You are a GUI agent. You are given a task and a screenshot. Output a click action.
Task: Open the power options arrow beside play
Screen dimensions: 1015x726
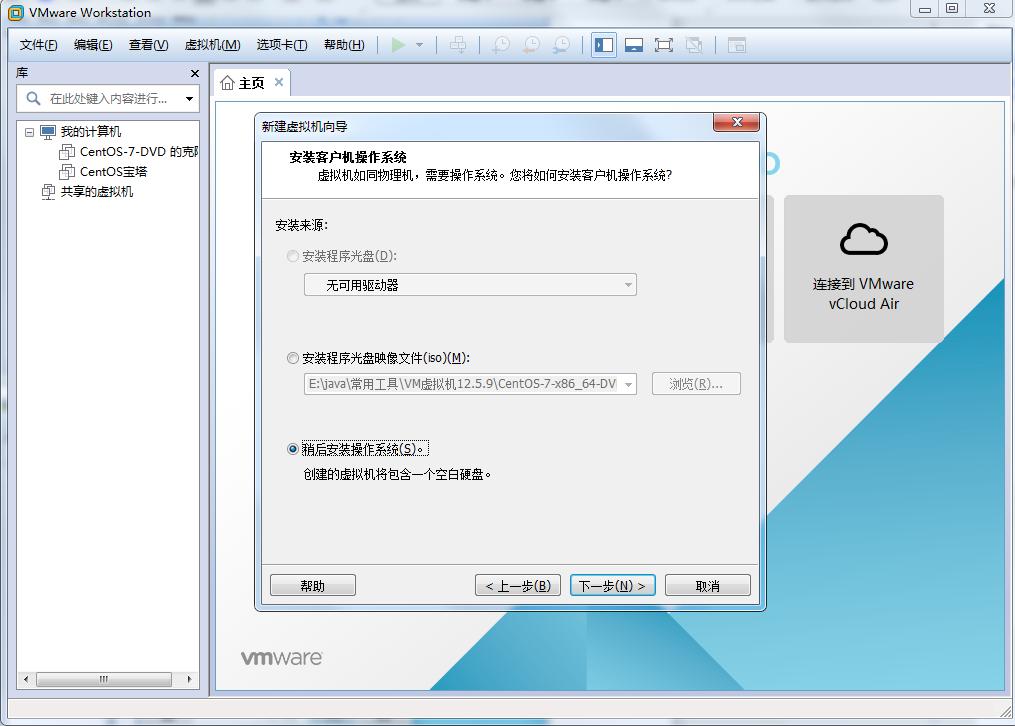click(x=419, y=45)
